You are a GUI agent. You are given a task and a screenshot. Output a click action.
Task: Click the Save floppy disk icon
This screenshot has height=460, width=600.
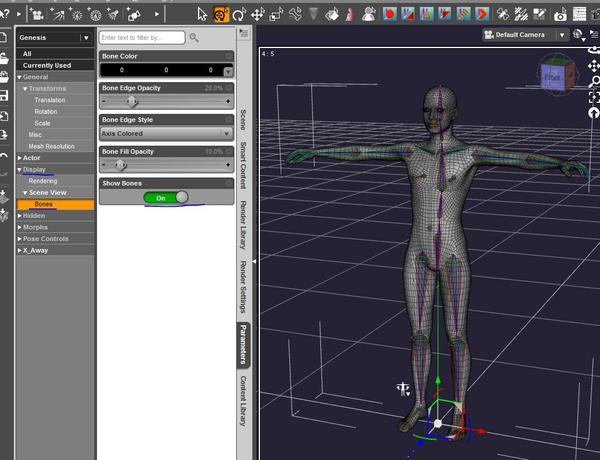[3, 96]
